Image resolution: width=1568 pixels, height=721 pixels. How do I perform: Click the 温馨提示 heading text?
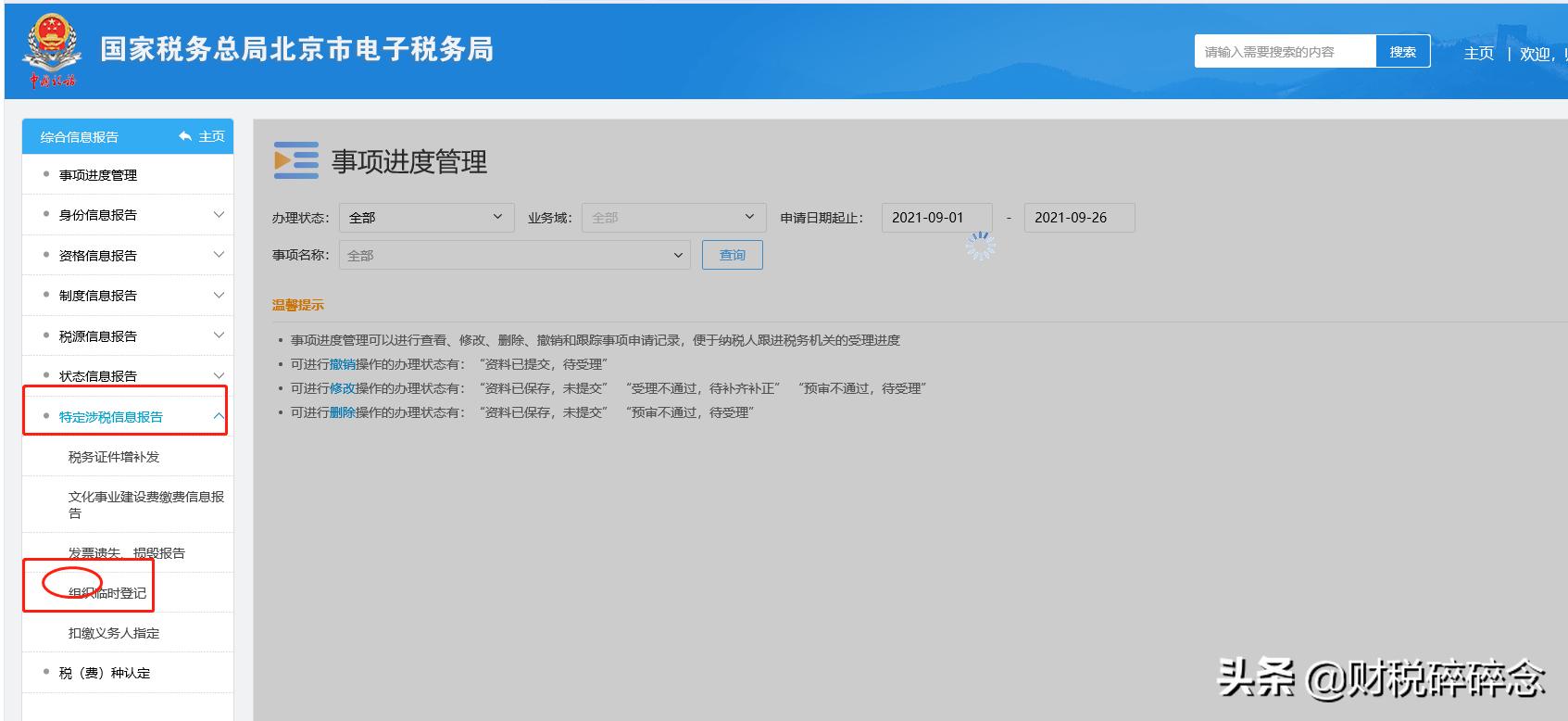point(298,305)
